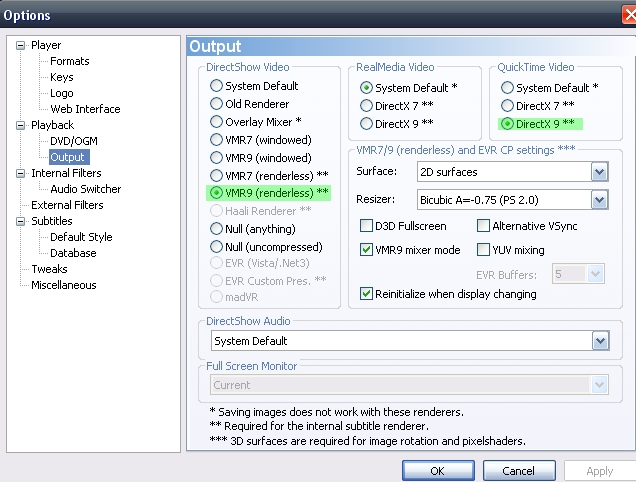Collapse the Player tree node
The height and width of the screenshot is (482, 636).
(20, 45)
